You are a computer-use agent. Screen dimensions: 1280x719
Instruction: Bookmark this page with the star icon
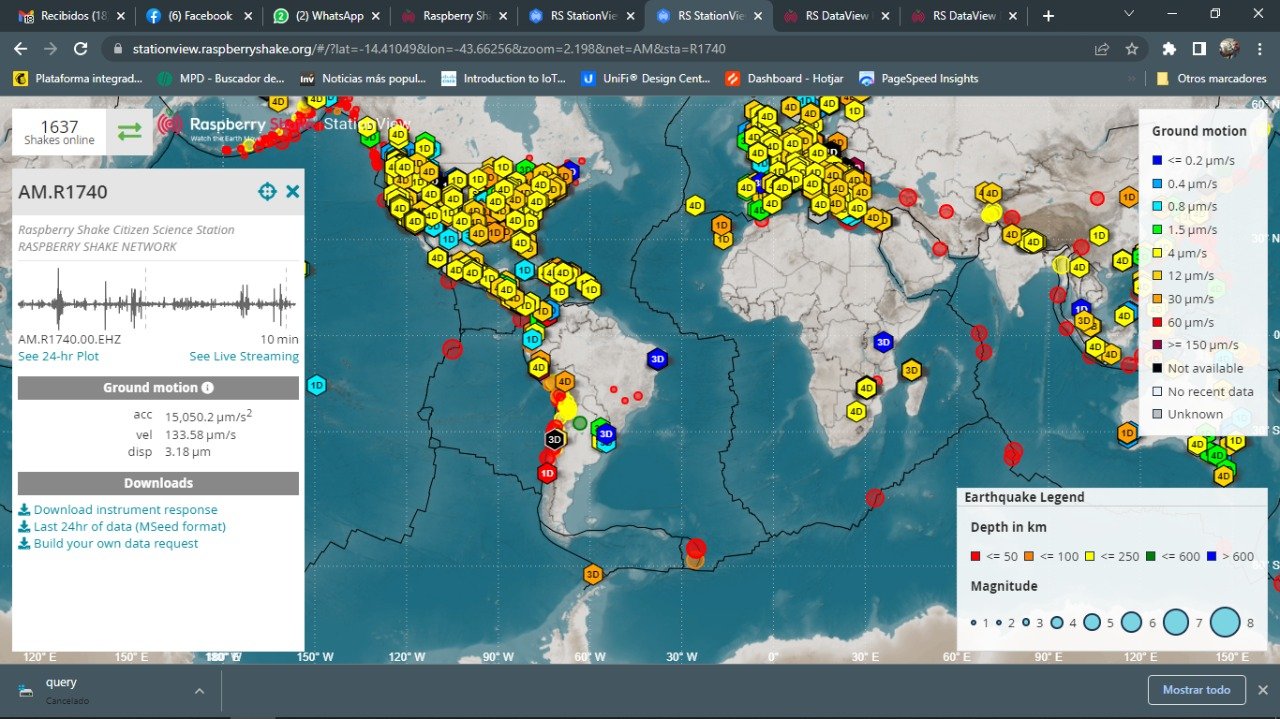1132,48
